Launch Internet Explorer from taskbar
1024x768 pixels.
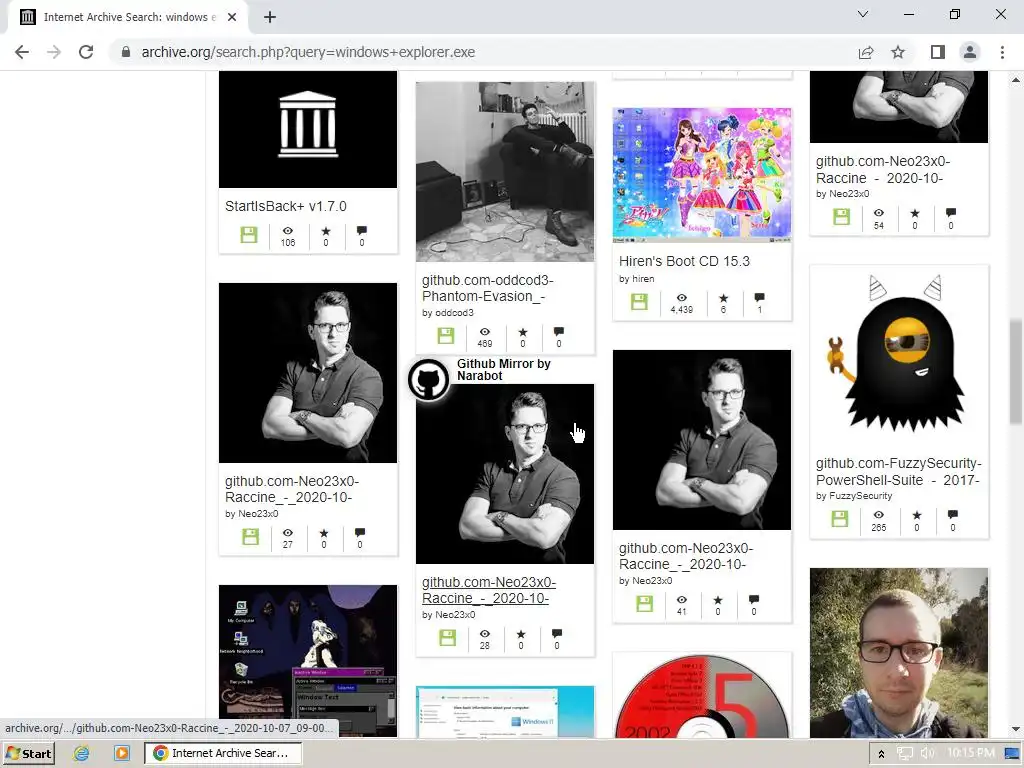[x=81, y=754]
